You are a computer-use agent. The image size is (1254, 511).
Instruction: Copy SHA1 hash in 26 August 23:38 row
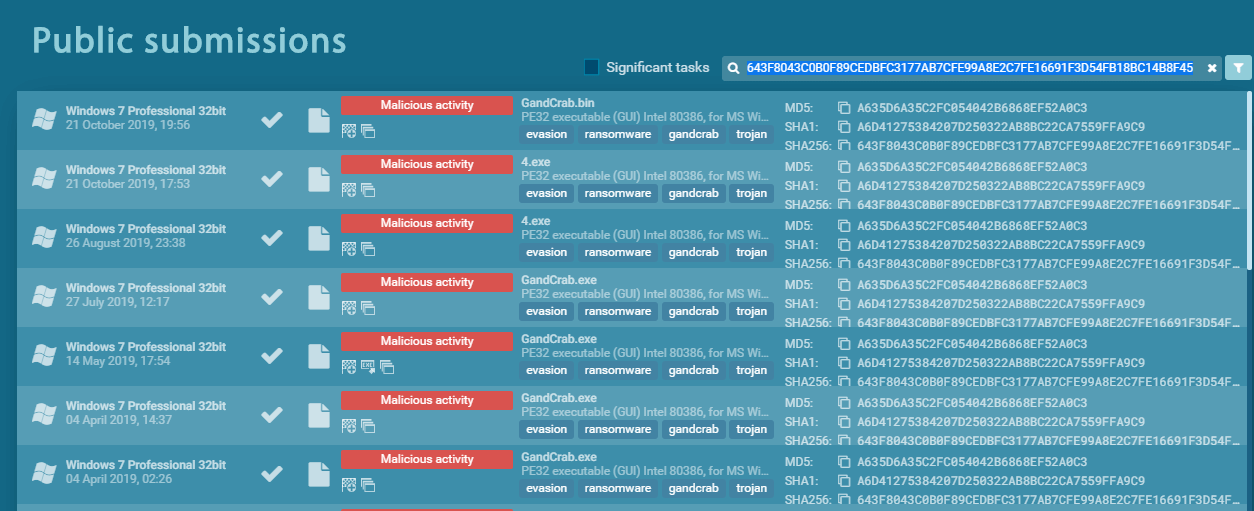(x=843, y=245)
